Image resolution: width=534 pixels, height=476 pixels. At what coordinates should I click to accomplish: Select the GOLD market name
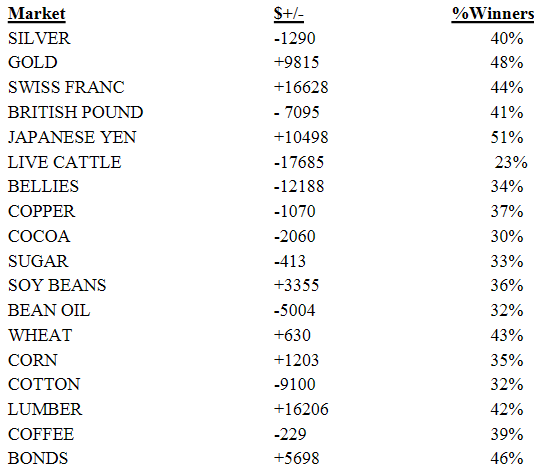pos(33,63)
